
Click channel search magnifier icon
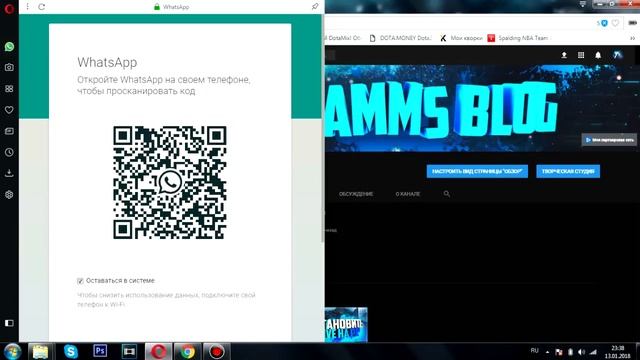pos(447,194)
